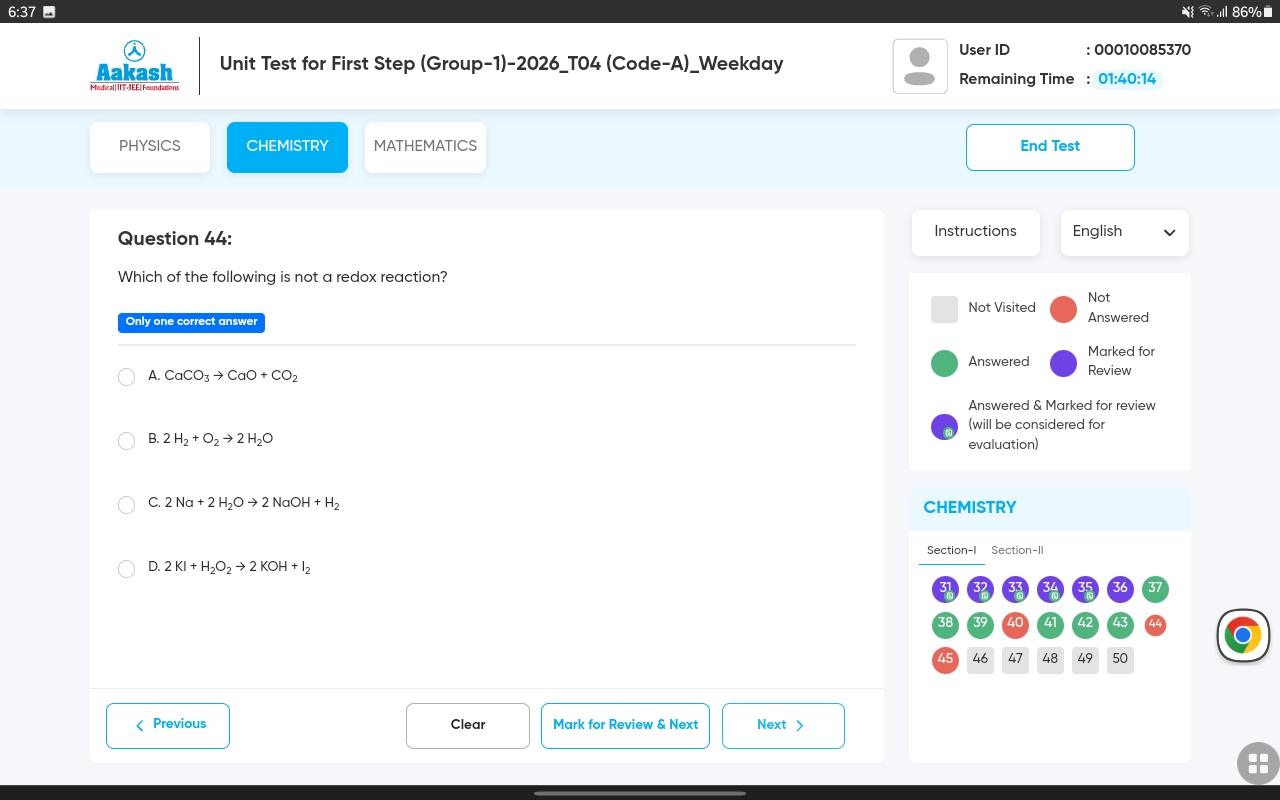Viewport: 1280px width, 800px height.
Task: Go to question 39 bubble
Action: (980, 624)
